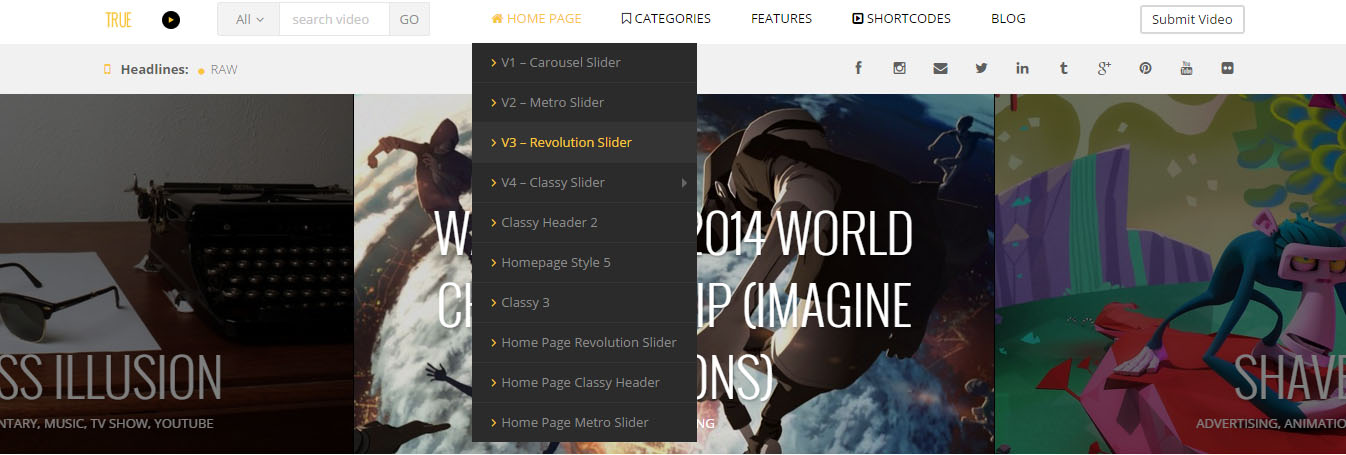Image resolution: width=1346 pixels, height=455 pixels.
Task: Open the Twitter bird icon
Action: point(981,68)
